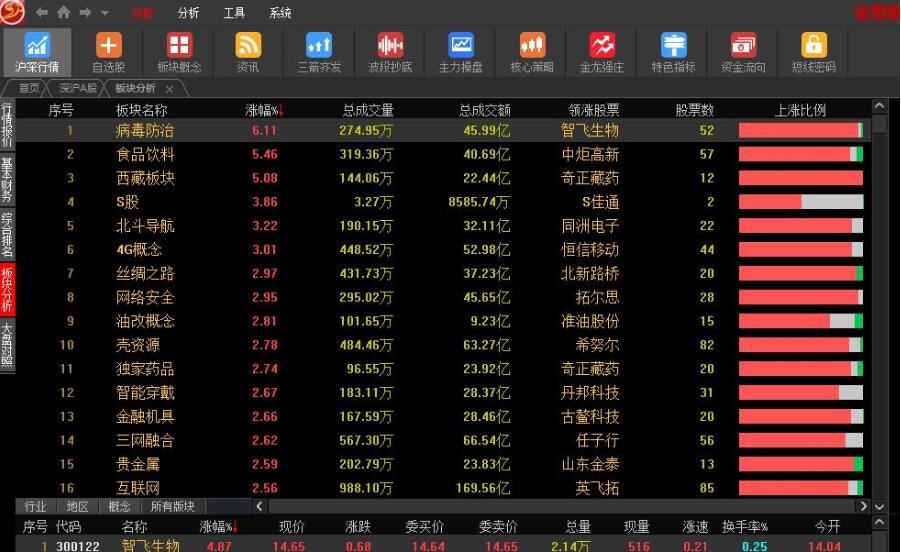Viewport: 901px width, 552px height.
Task: Select the 病毒防治 sector row
Action: [442, 130]
